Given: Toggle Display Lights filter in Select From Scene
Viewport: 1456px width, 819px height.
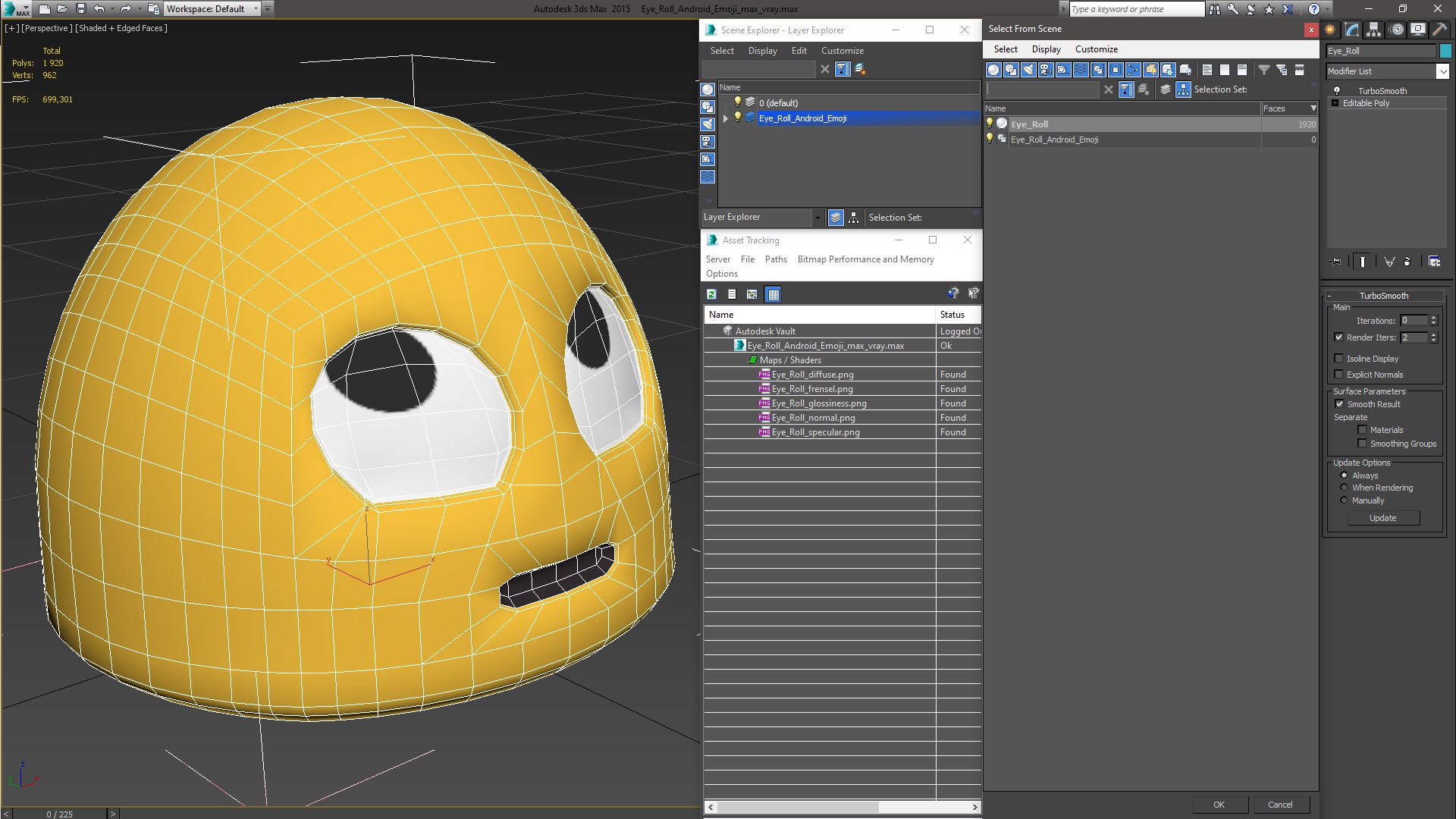Looking at the screenshot, I should coord(1028,70).
